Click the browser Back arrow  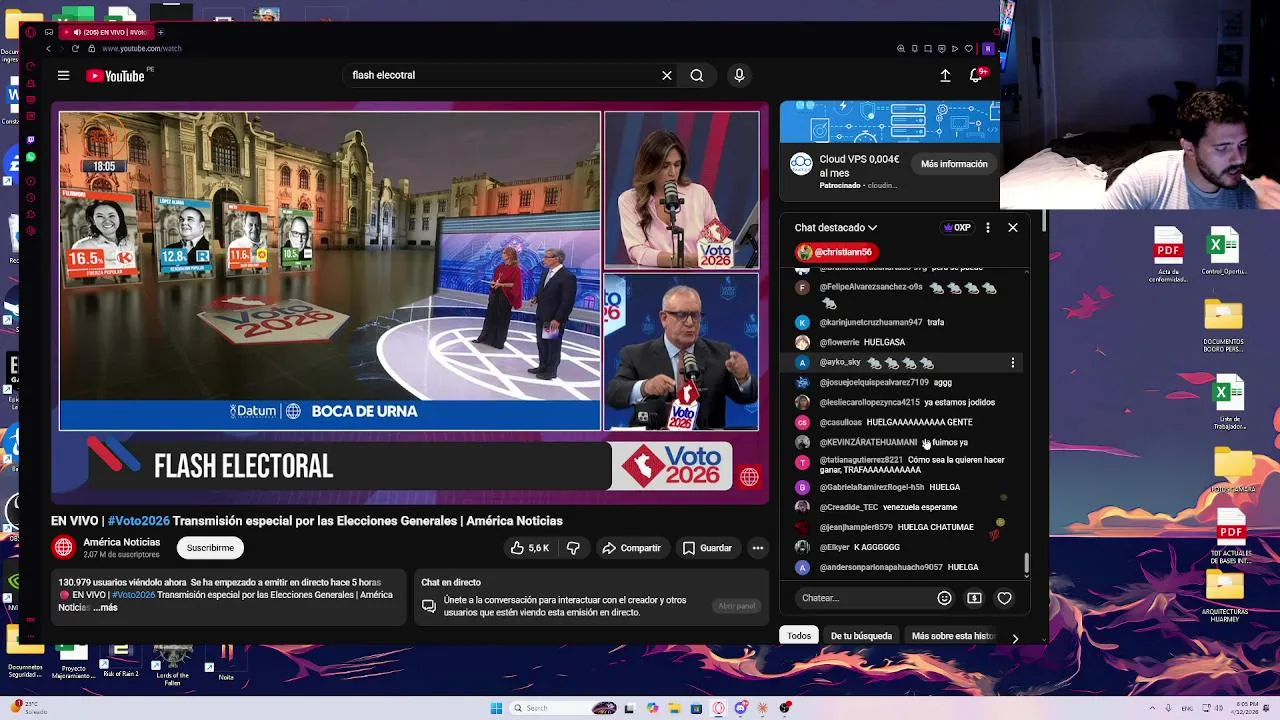pyautogui.click(x=48, y=48)
